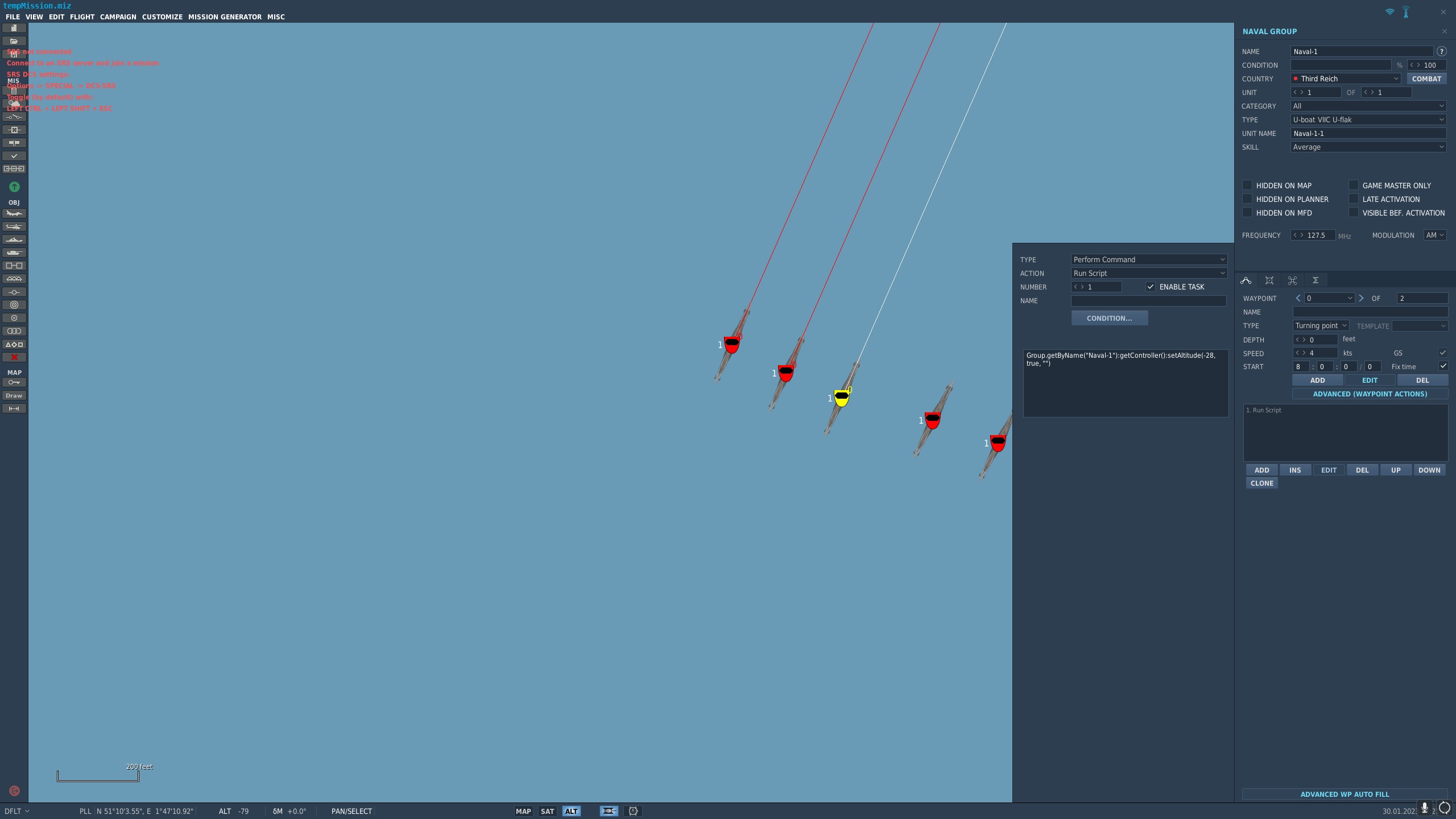1456x819 pixels.
Task: Click the three overlapping circles icon
Action: (x=14, y=331)
